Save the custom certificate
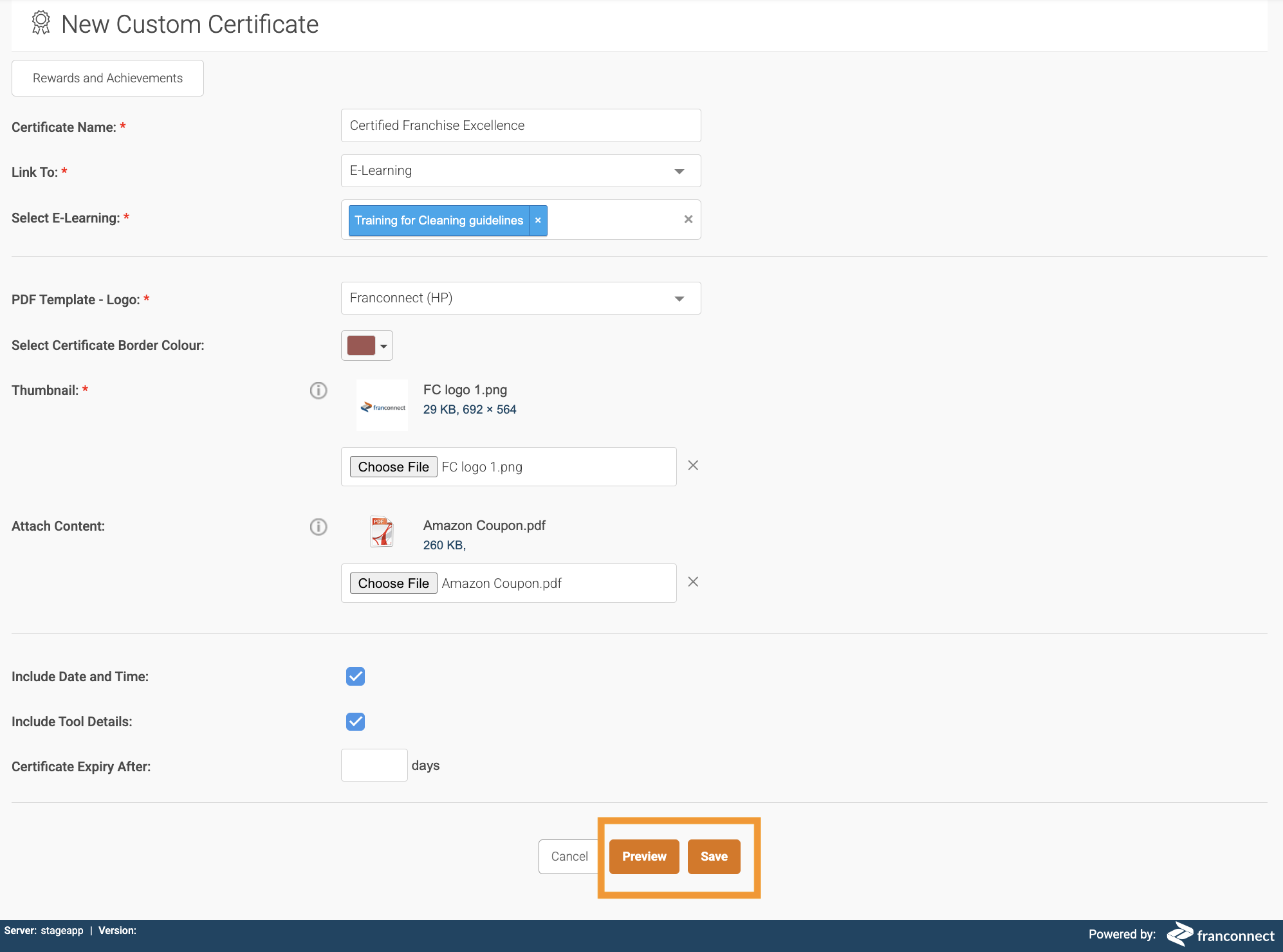The width and height of the screenshot is (1283, 952). tap(714, 857)
